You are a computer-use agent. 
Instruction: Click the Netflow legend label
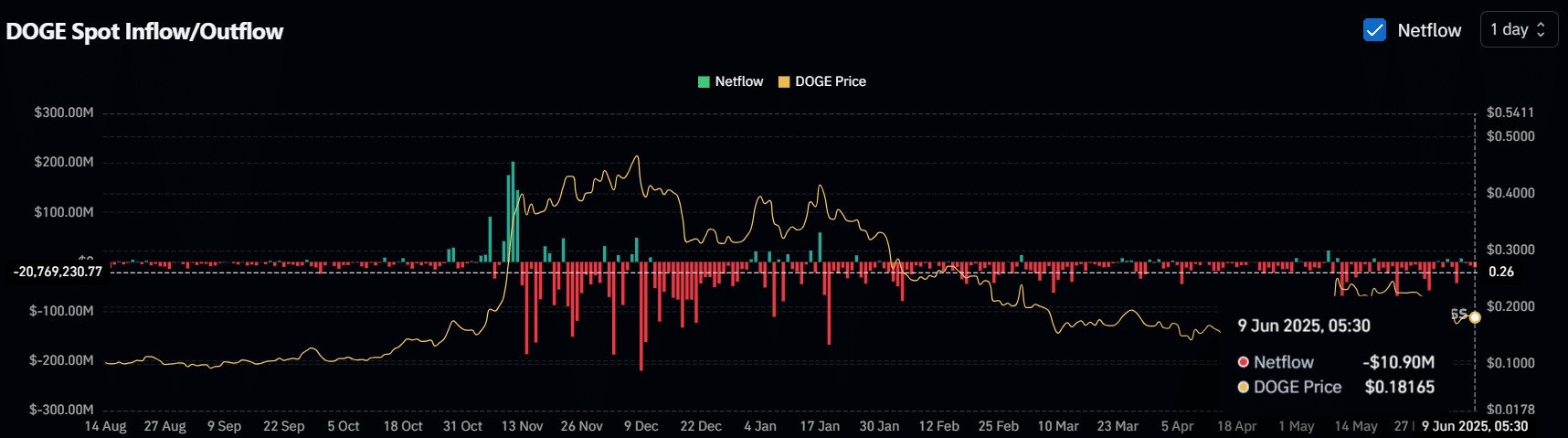(x=738, y=81)
